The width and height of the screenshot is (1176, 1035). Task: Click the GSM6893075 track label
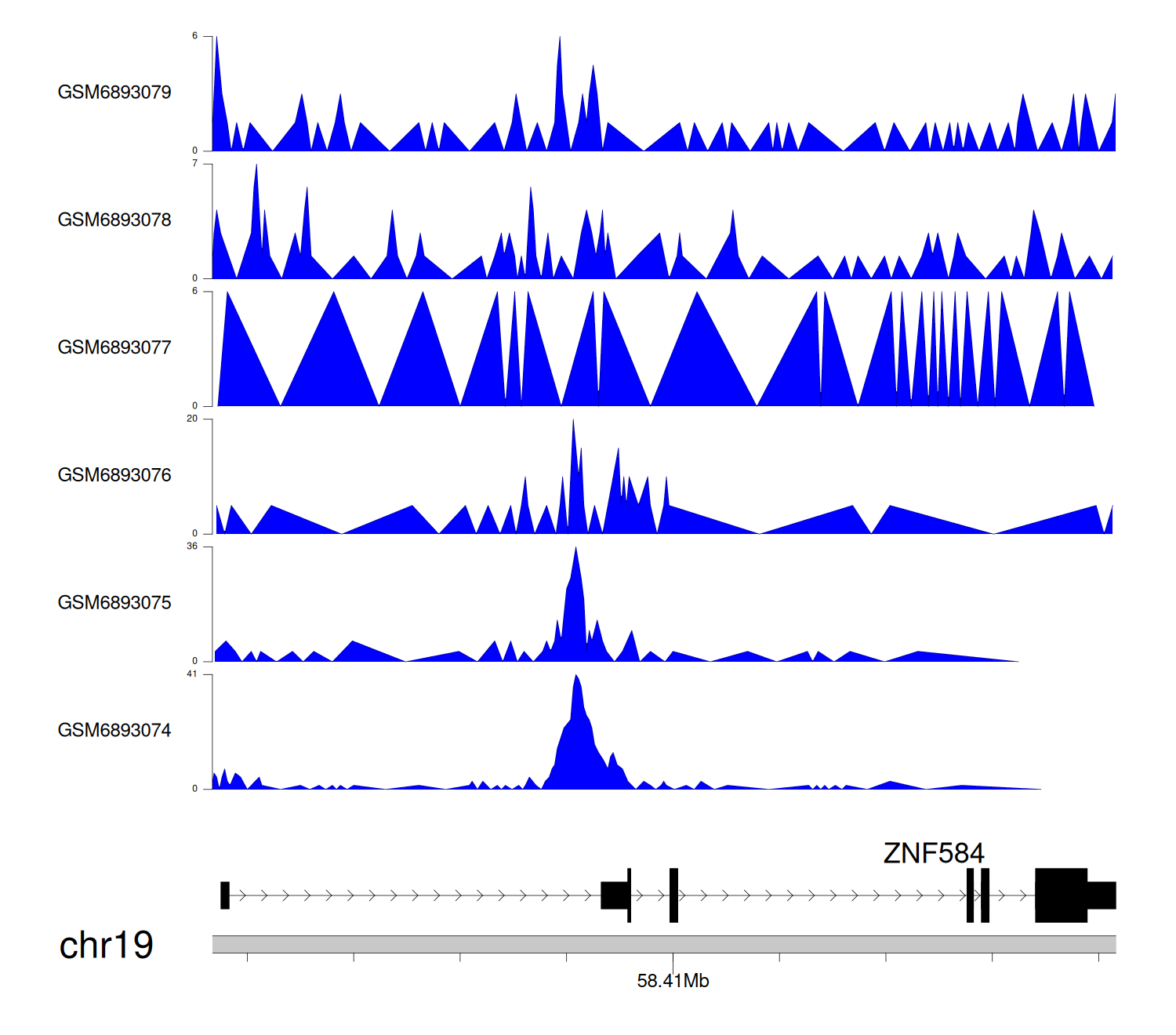tap(114, 603)
